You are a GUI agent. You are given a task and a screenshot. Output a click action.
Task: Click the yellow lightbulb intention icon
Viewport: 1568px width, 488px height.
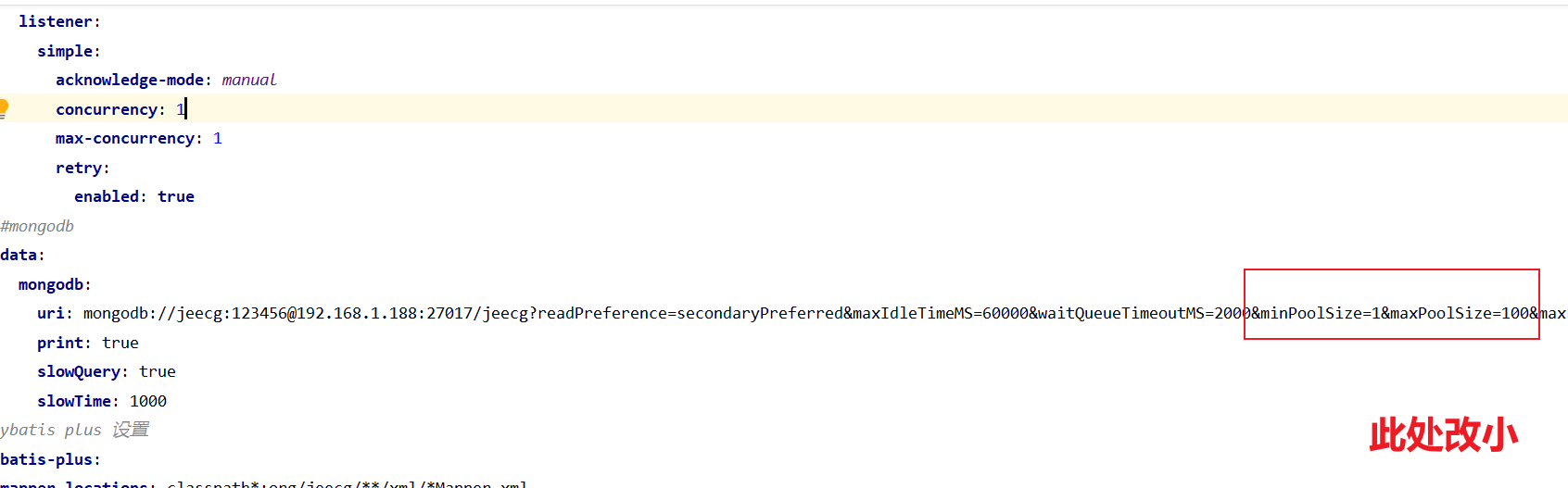(x=4, y=109)
